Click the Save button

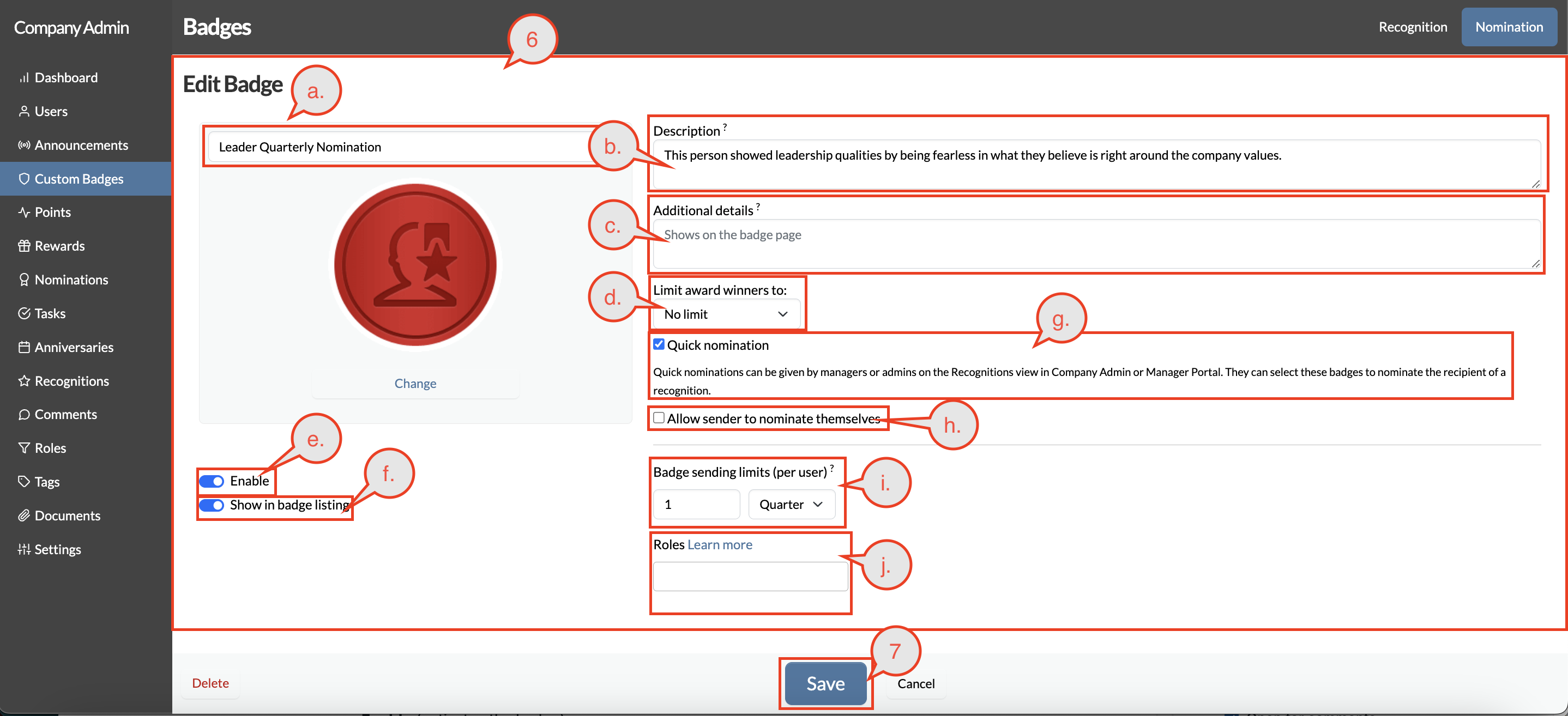[x=825, y=683]
